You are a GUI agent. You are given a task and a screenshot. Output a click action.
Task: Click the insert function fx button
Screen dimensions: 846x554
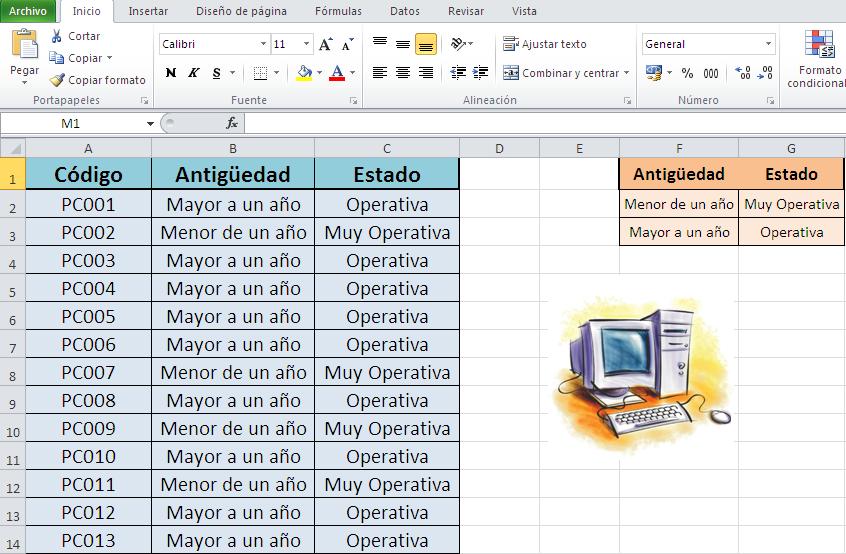pyautogui.click(x=232, y=124)
